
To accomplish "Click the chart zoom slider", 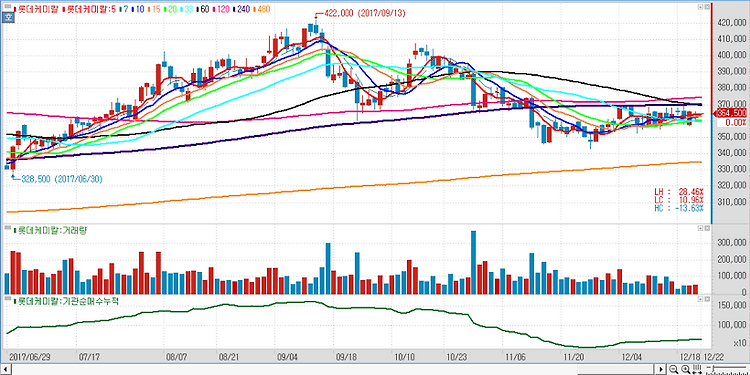I will tap(726, 369).
